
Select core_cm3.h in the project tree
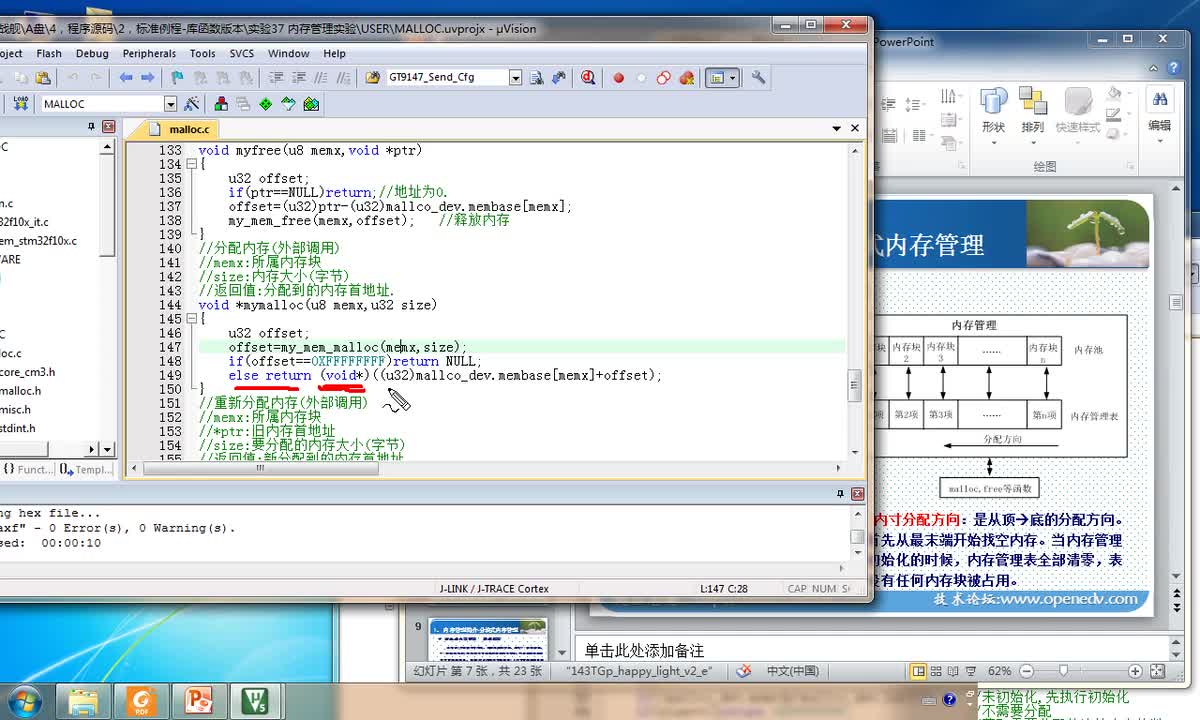tap(28, 372)
